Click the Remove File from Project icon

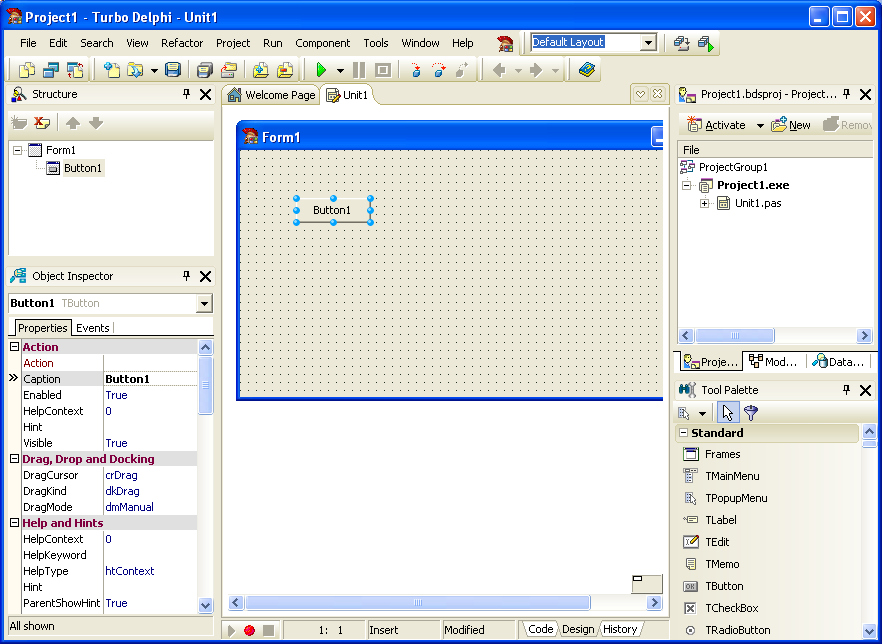(x=285, y=70)
